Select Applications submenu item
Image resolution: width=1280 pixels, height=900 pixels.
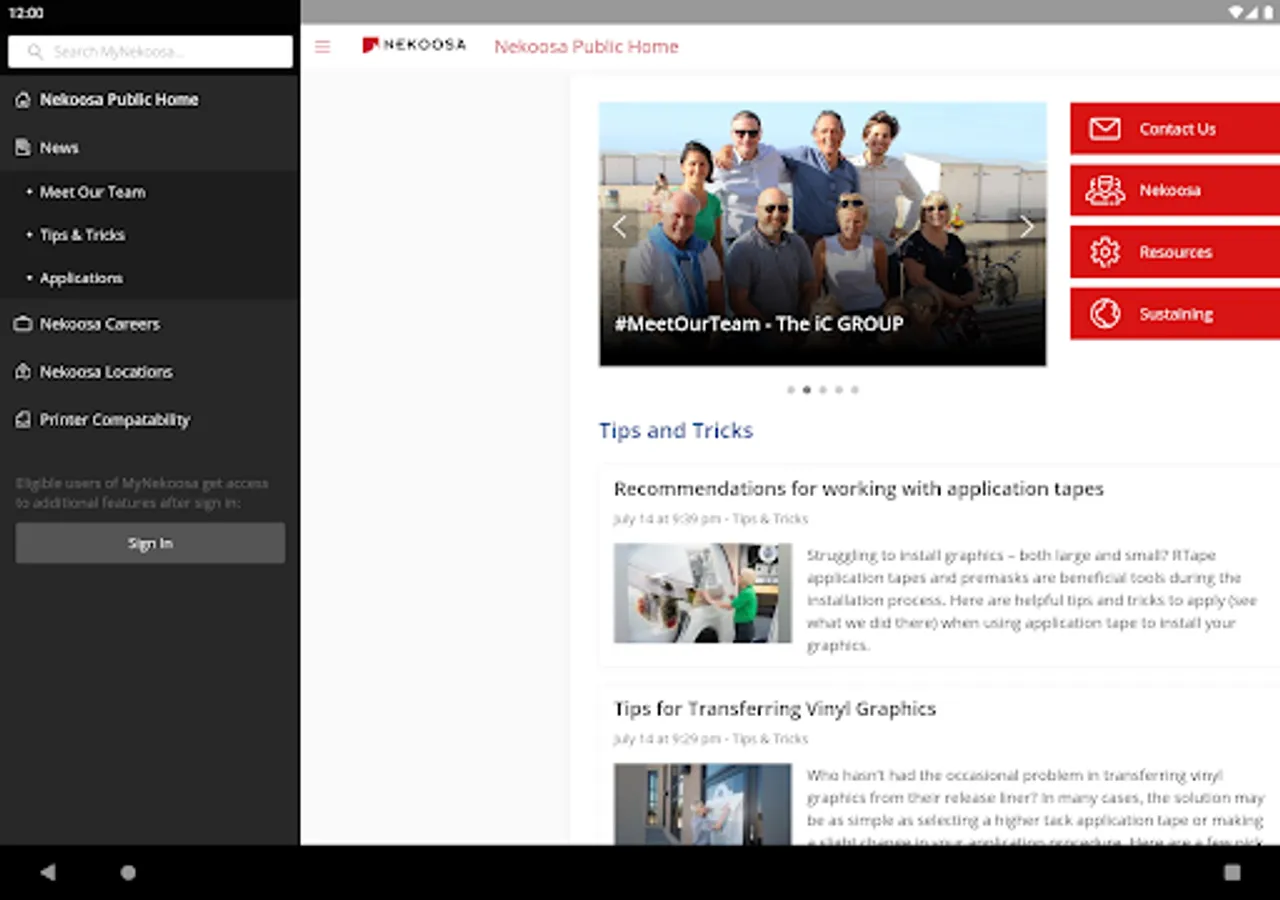coord(150,278)
